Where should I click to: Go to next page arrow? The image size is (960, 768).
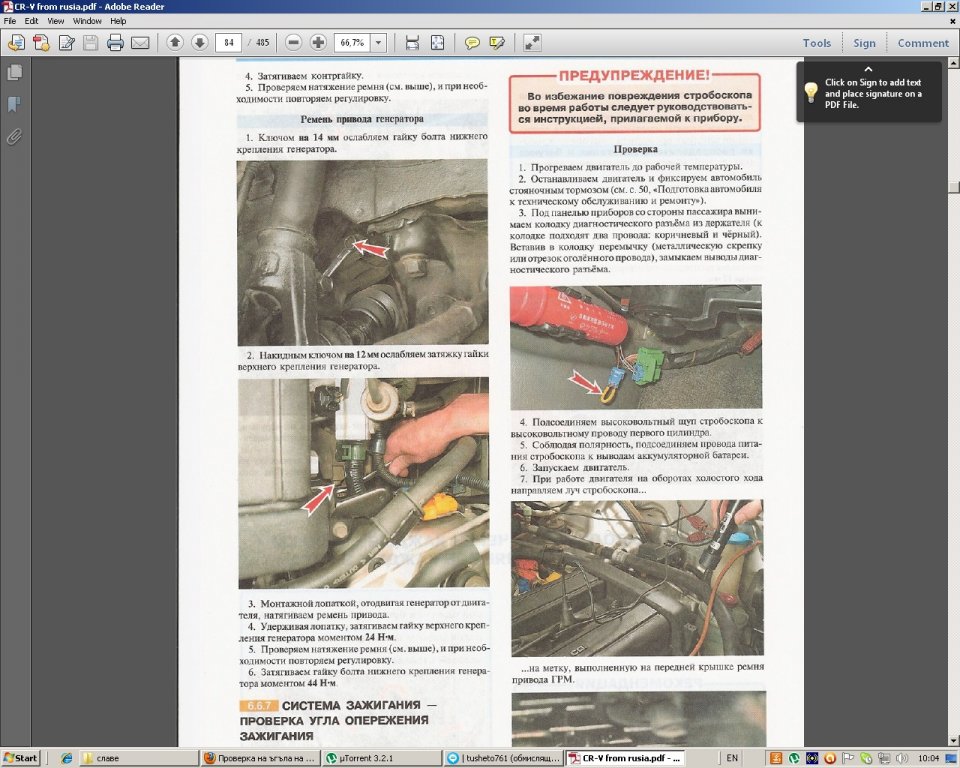199,43
